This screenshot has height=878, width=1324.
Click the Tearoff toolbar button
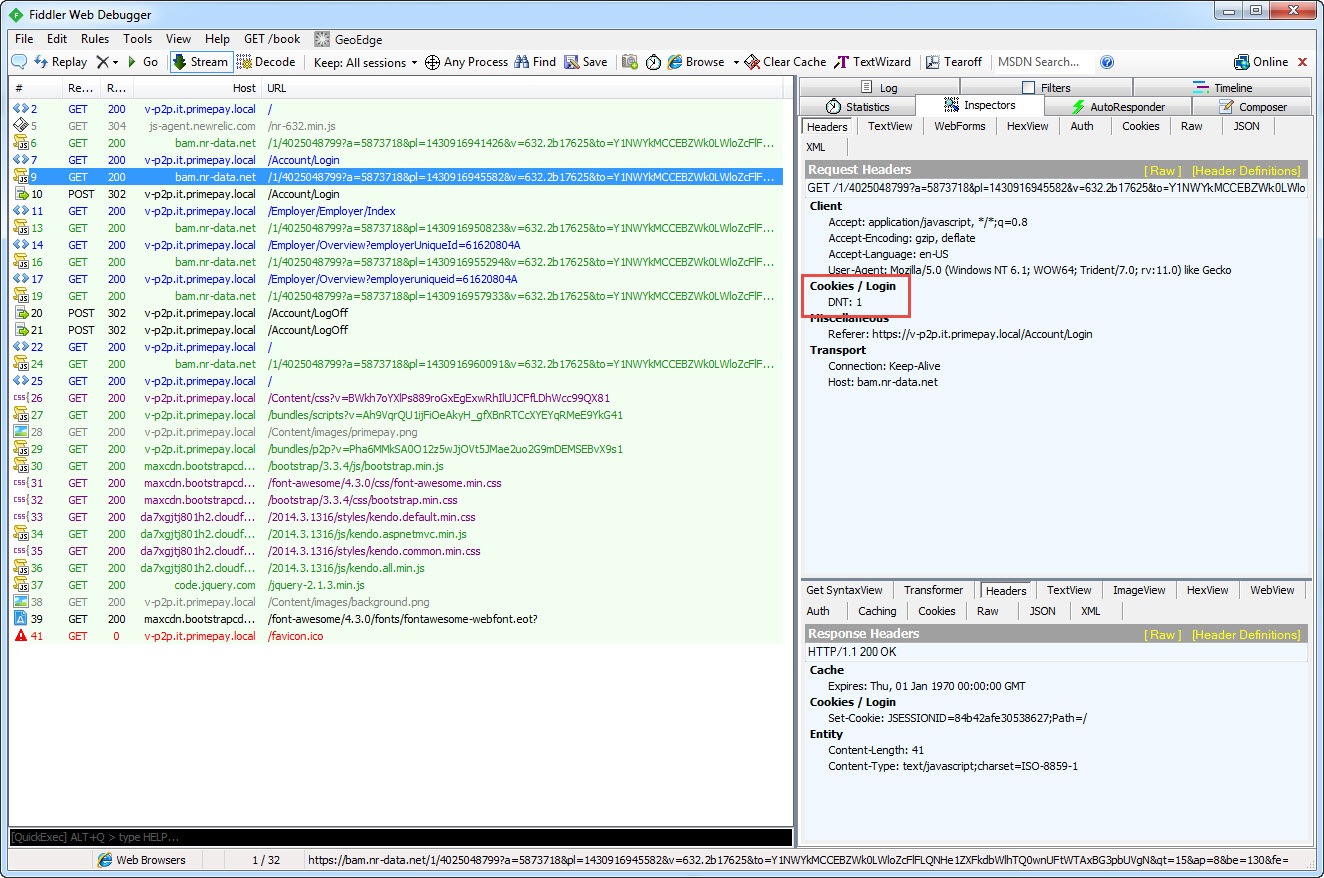point(954,62)
